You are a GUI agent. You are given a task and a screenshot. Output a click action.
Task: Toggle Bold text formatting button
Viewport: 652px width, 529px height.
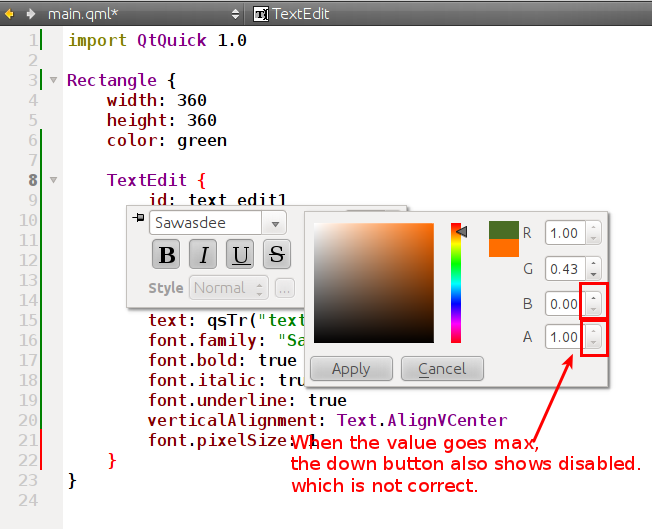pyautogui.click(x=166, y=254)
